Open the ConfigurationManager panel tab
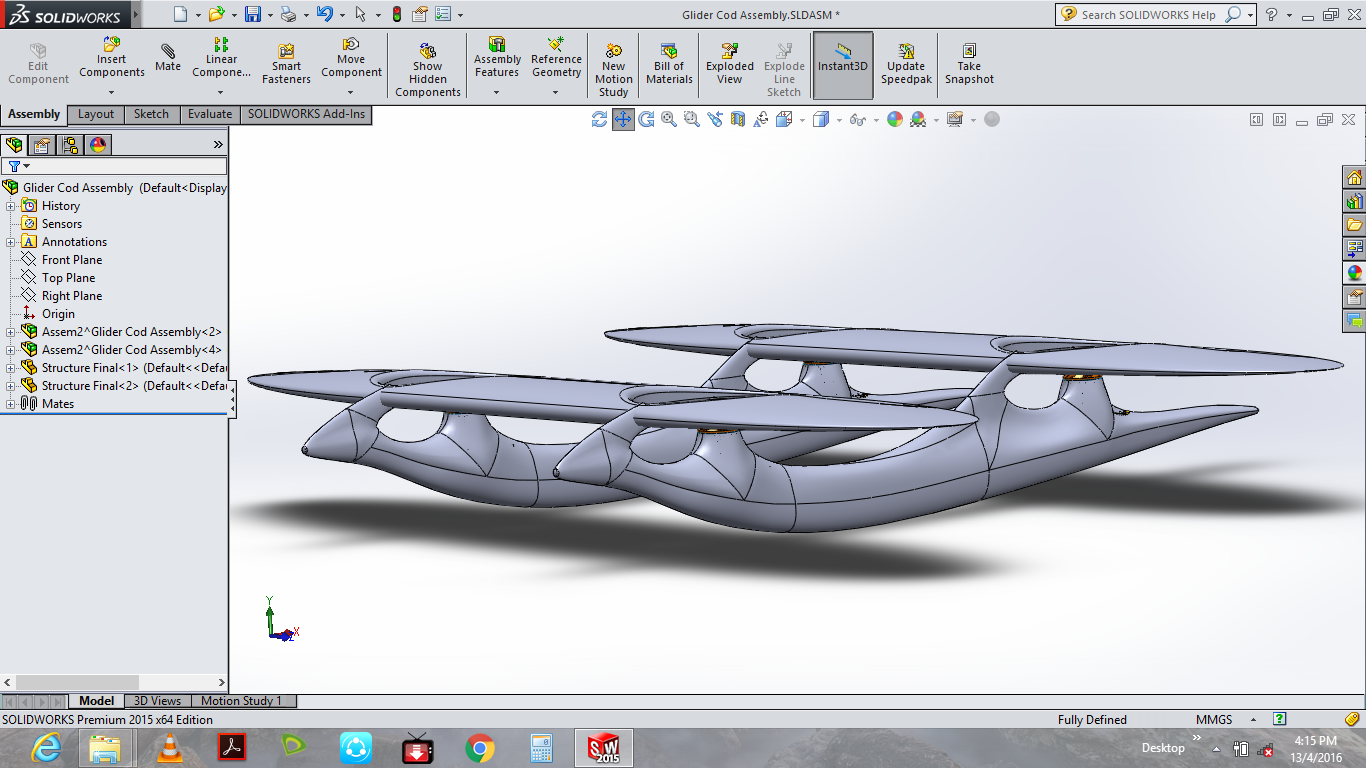The image size is (1367, 769). tap(70, 145)
